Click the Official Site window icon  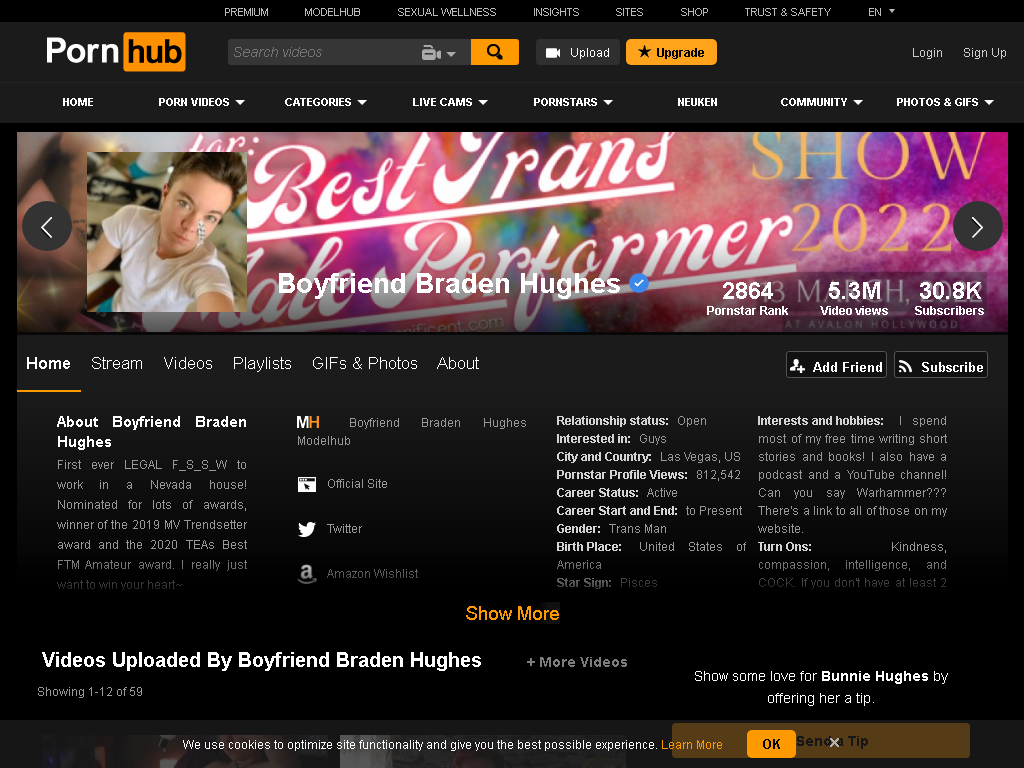pos(307,484)
